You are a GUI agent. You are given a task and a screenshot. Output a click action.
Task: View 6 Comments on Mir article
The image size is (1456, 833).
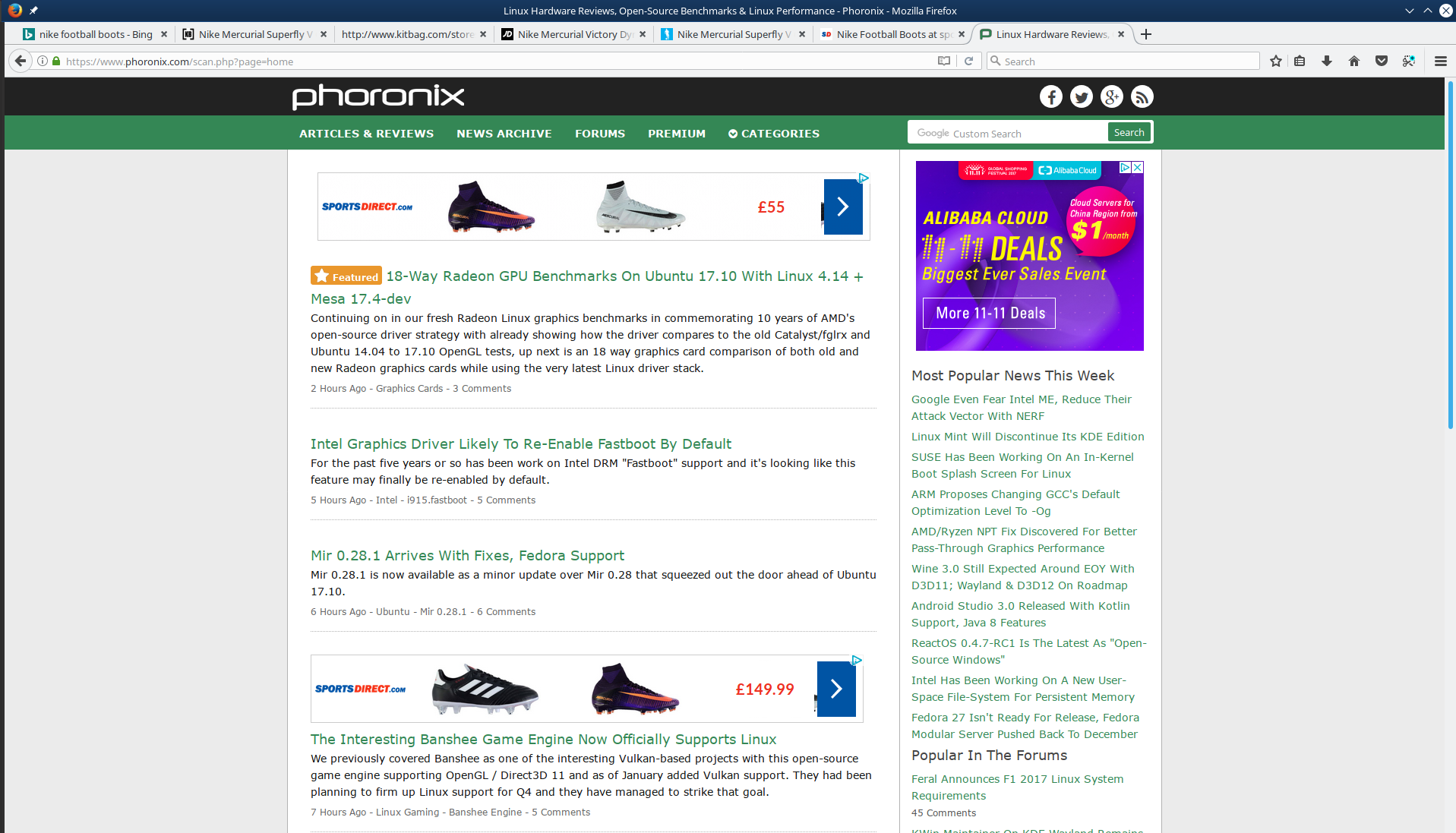(507, 612)
